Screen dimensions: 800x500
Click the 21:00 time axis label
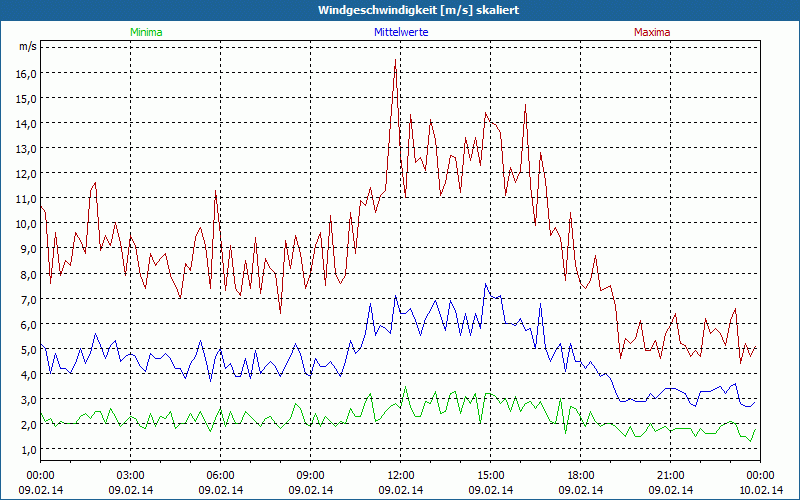pos(670,476)
